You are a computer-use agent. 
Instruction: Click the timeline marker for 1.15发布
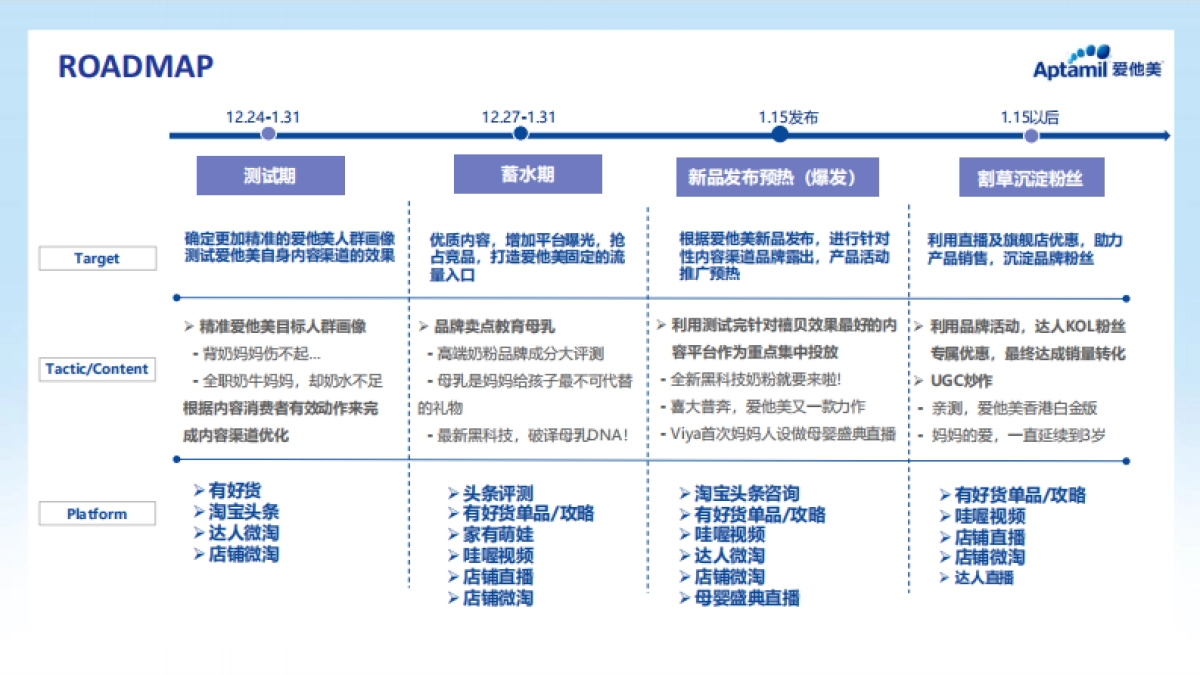tap(778, 135)
